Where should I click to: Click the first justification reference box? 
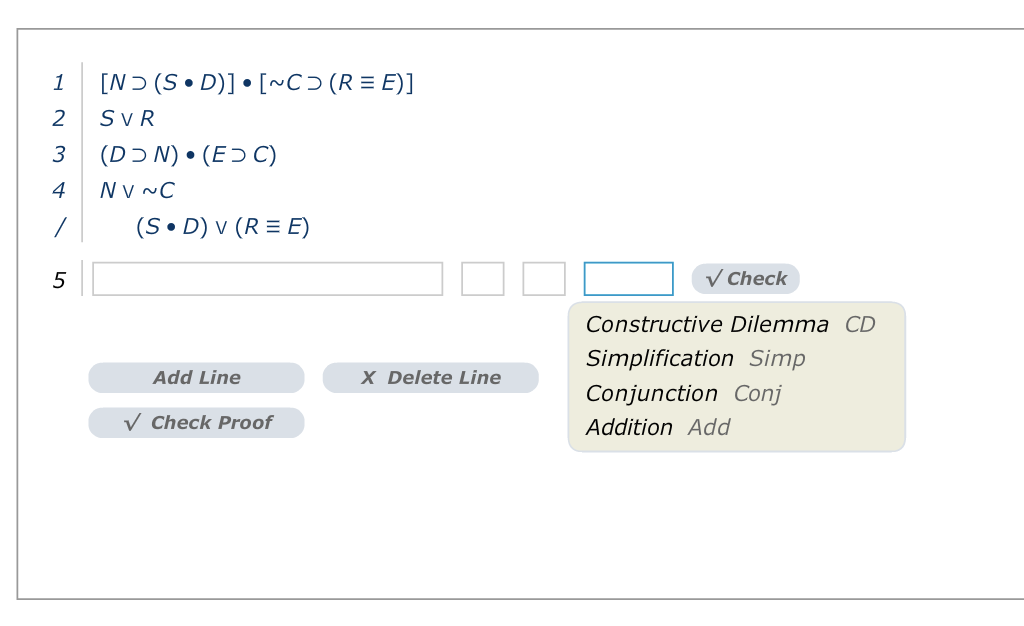(x=483, y=278)
